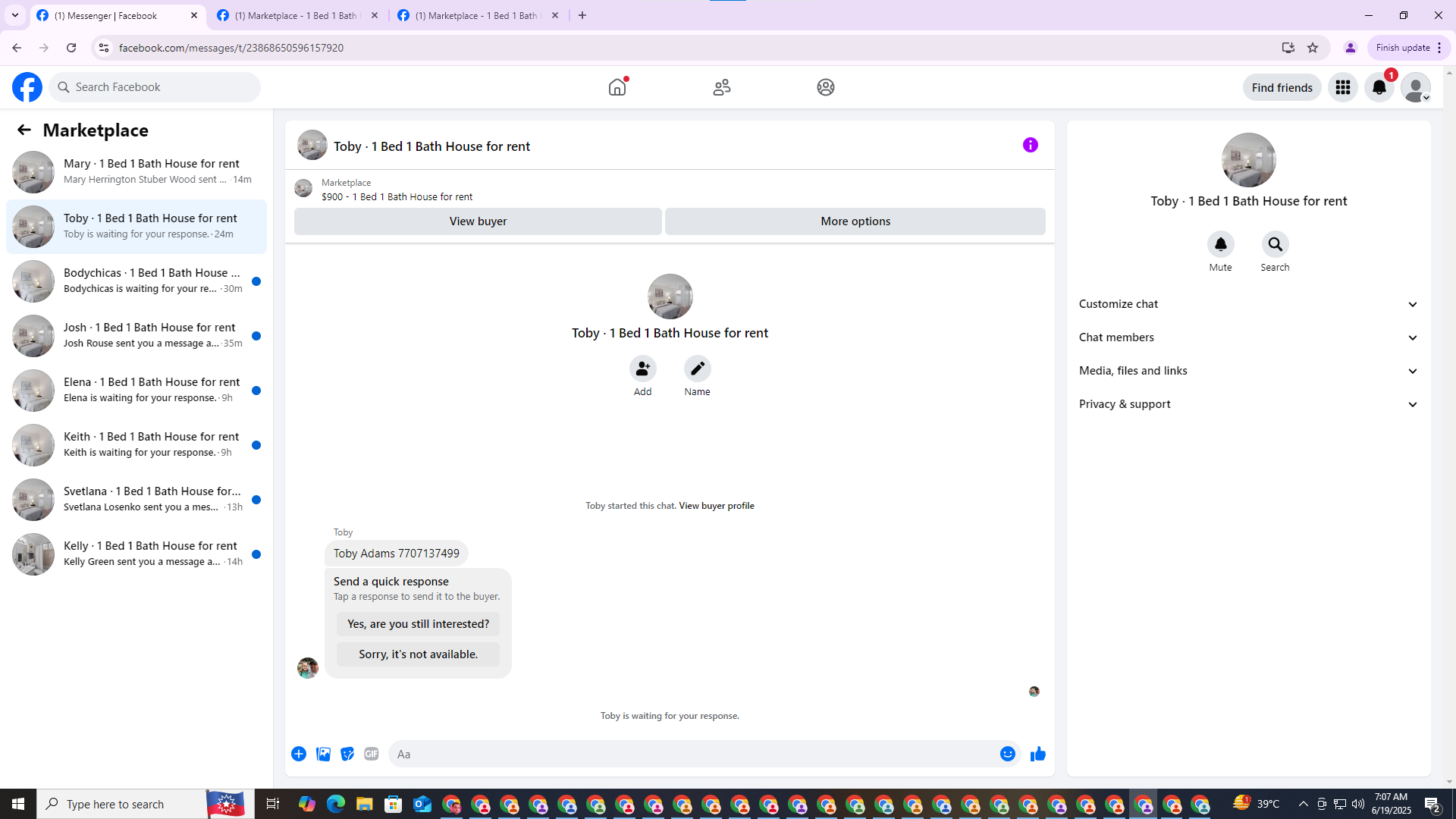Send a thumbs-up like

(1038, 754)
